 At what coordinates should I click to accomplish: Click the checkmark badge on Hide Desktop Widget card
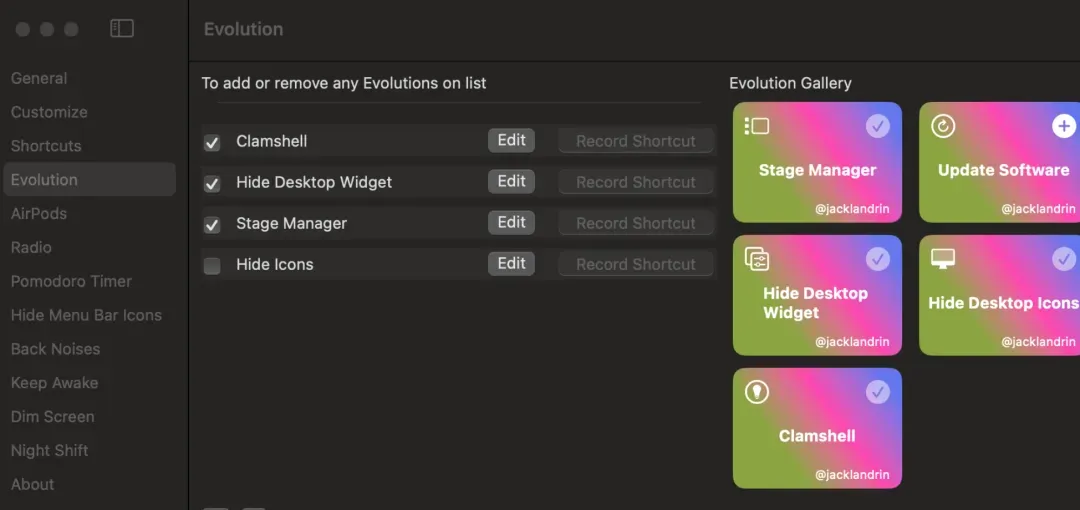[878, 259]
